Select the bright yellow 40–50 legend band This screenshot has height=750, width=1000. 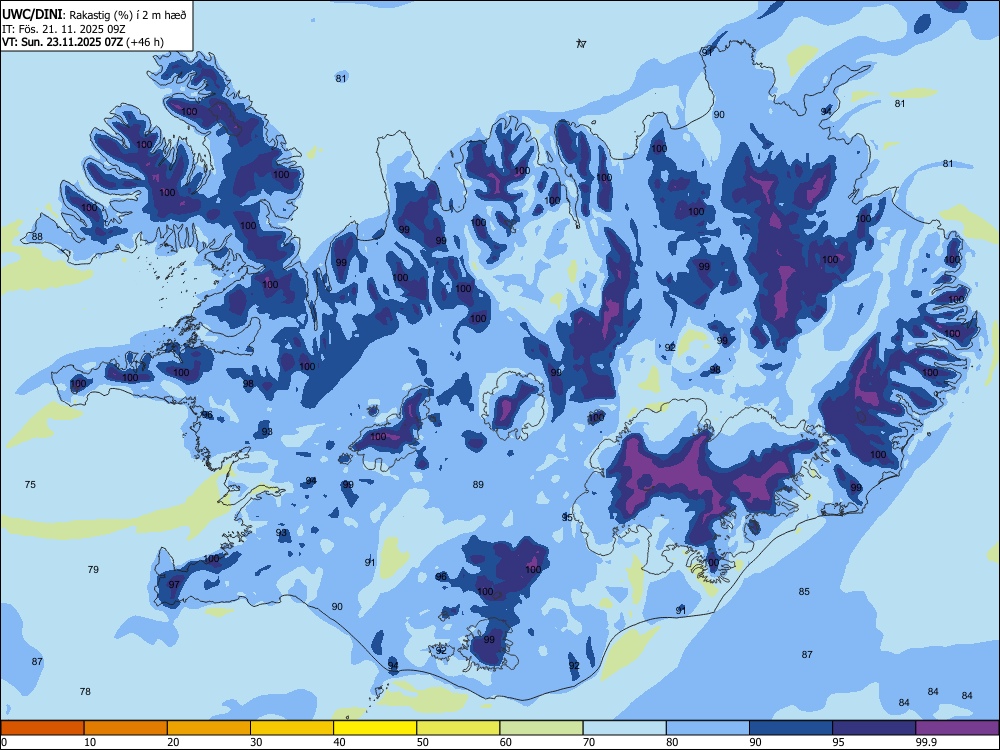click(x=375, y=728)
